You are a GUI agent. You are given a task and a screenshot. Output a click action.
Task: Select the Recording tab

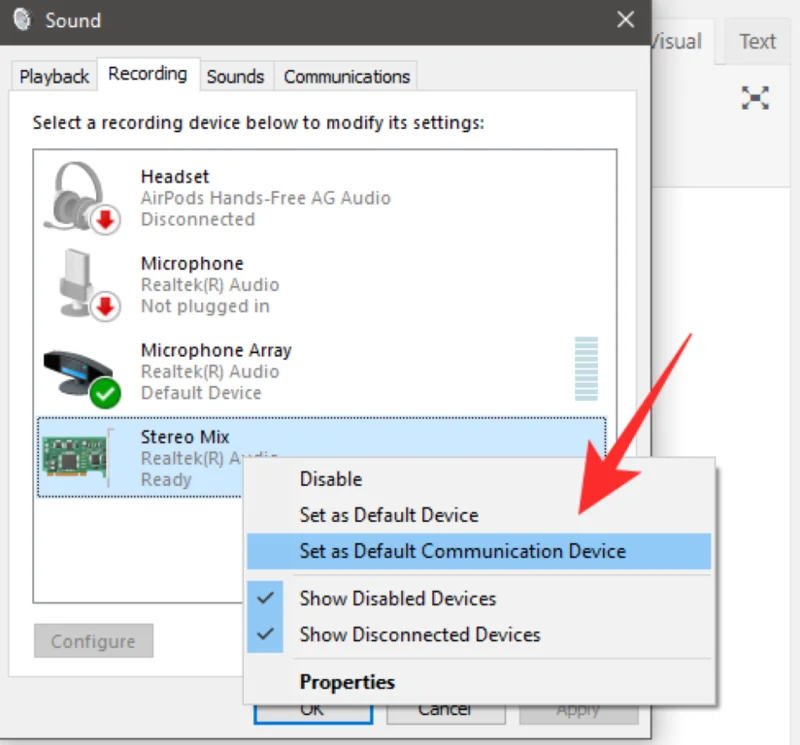point(147,74)
